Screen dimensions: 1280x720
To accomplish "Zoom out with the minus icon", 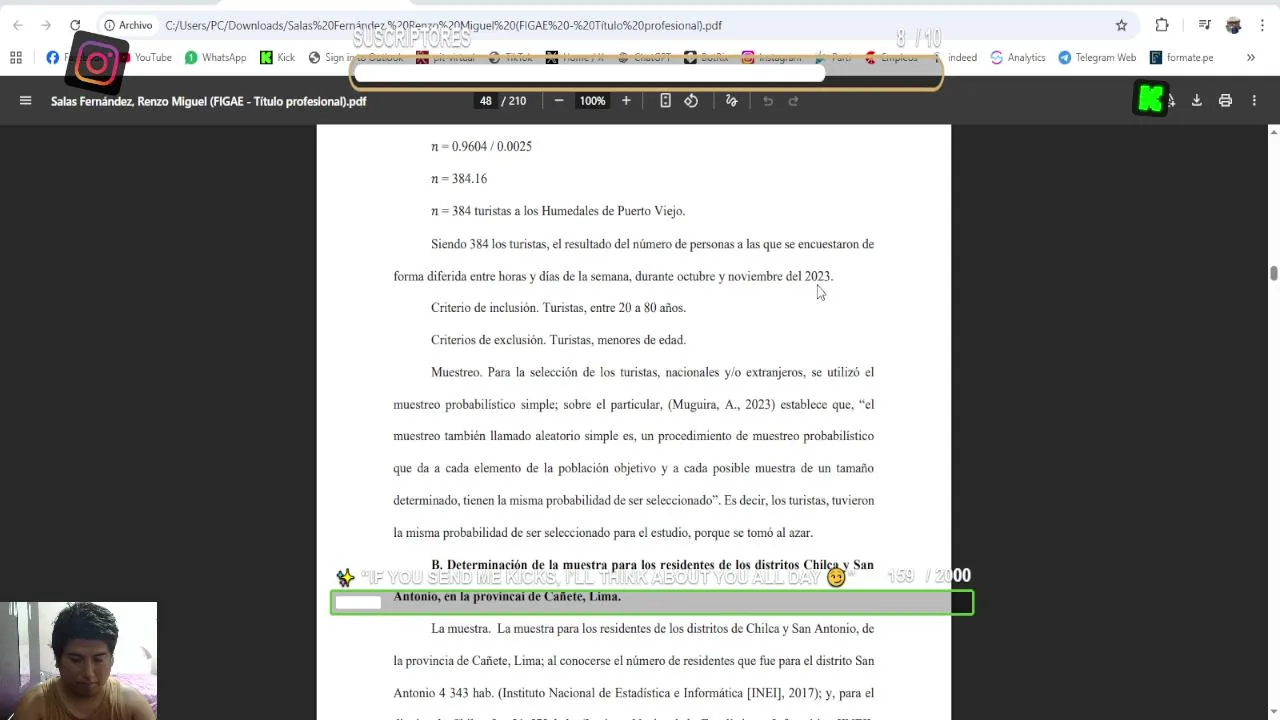I will coord(559,101).
